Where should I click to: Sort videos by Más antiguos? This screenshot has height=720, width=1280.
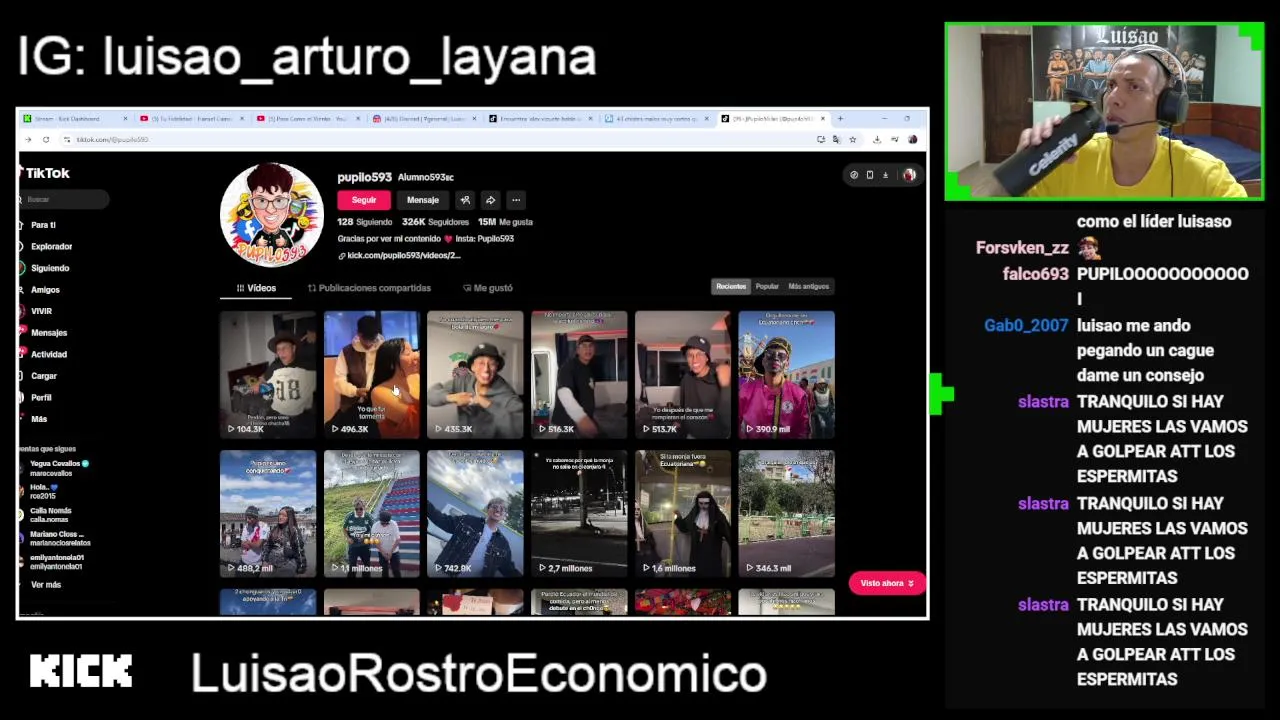click(x=808, y=286)
